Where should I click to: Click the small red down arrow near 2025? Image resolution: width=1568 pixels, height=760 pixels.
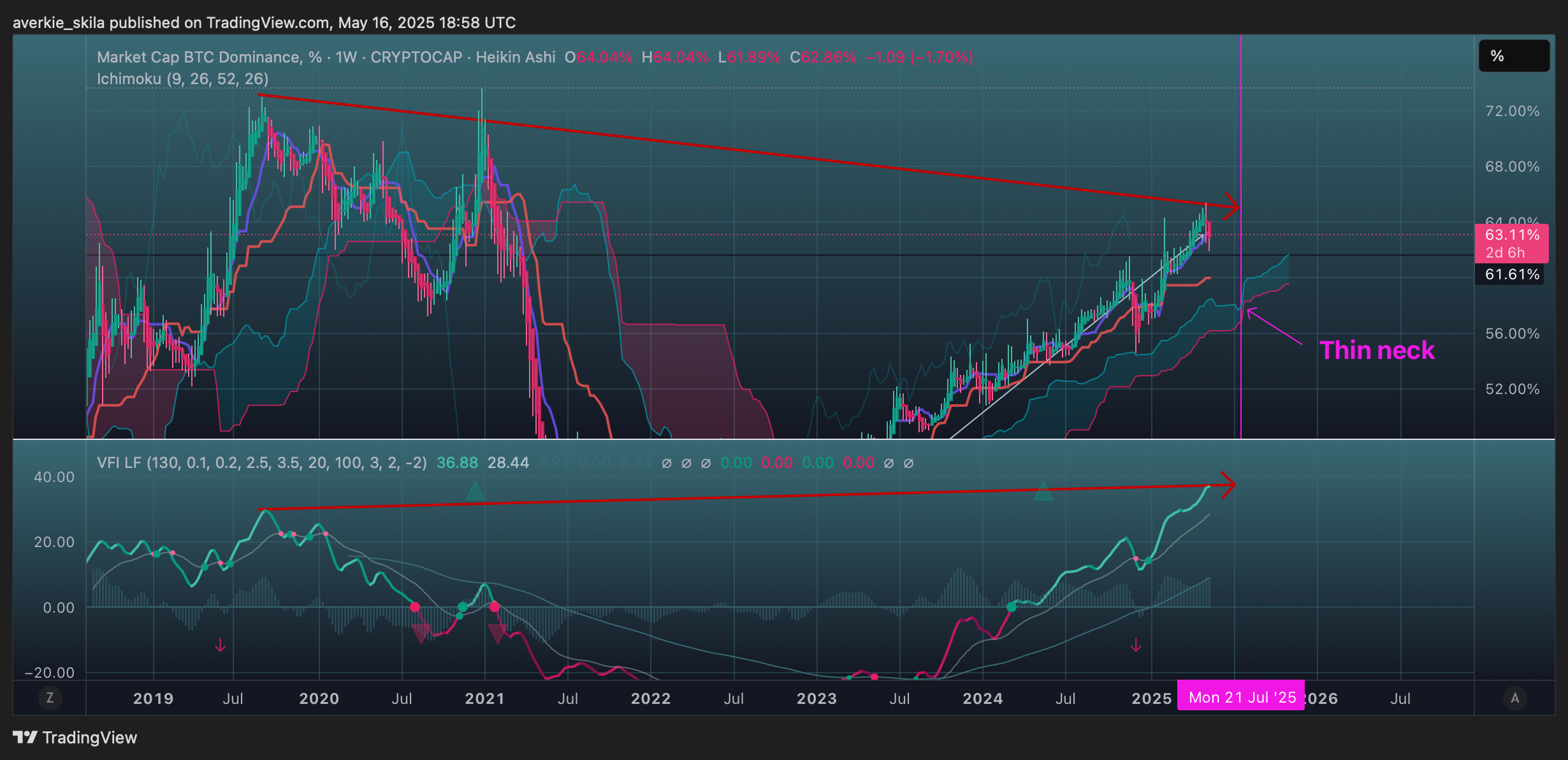coord(1136,645)
